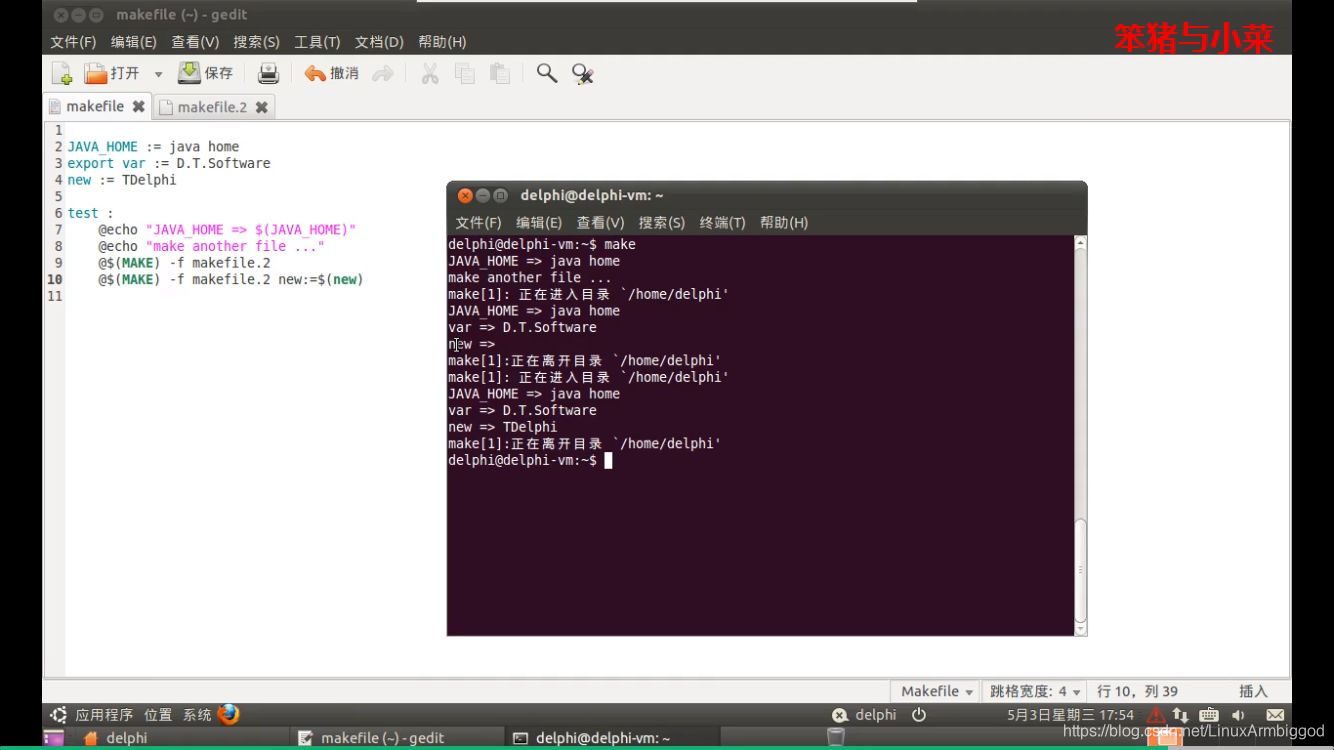Open gedit 帮助(H) menu

point(442,42)
